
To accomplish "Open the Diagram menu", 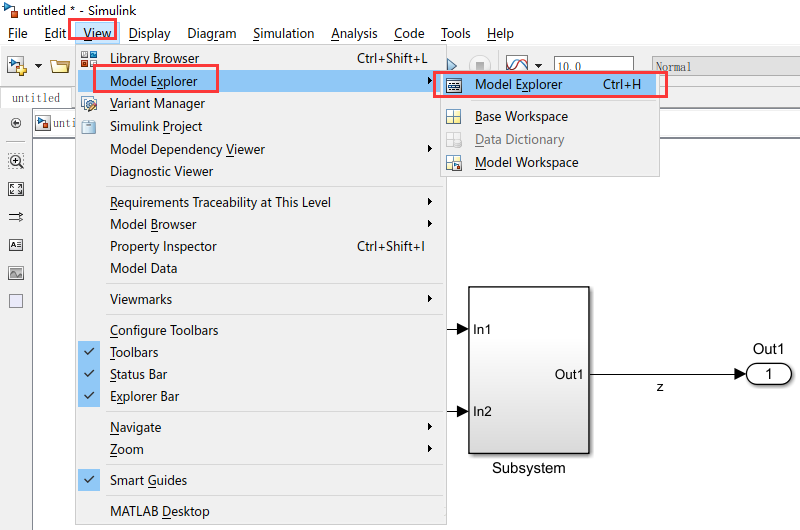I will pos(212,34).
